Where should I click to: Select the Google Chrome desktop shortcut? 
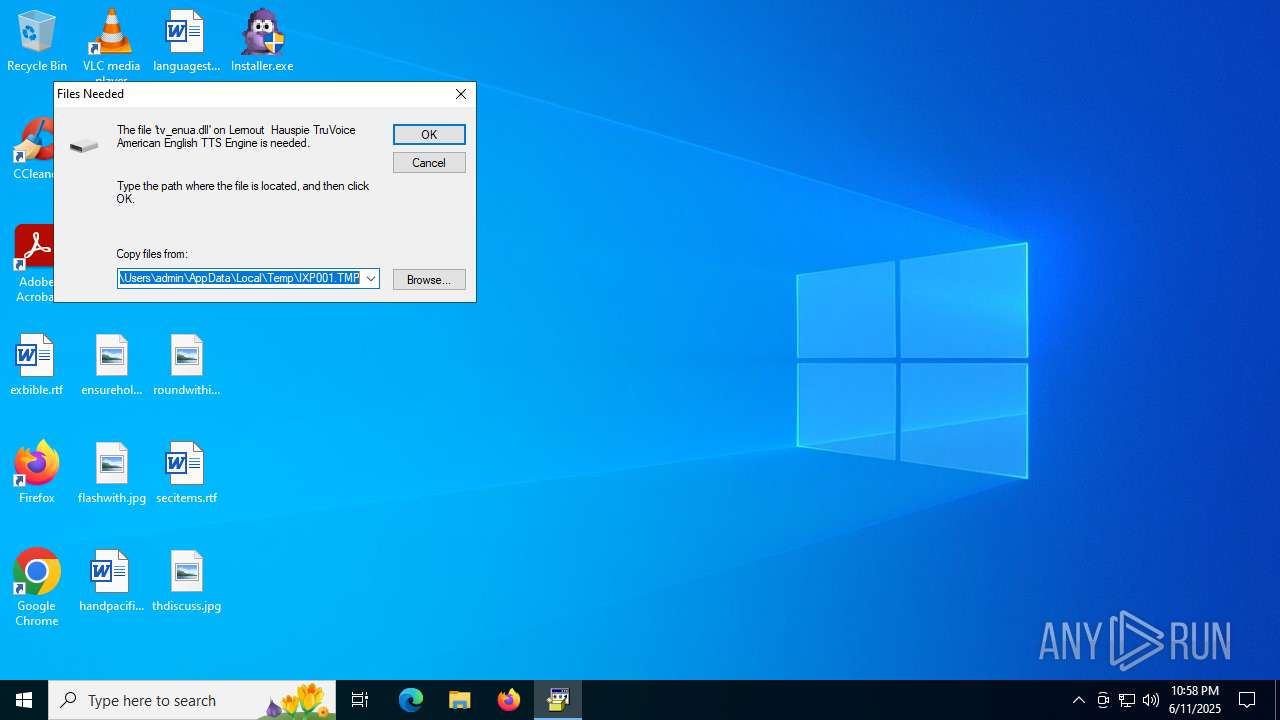[36, 588]
